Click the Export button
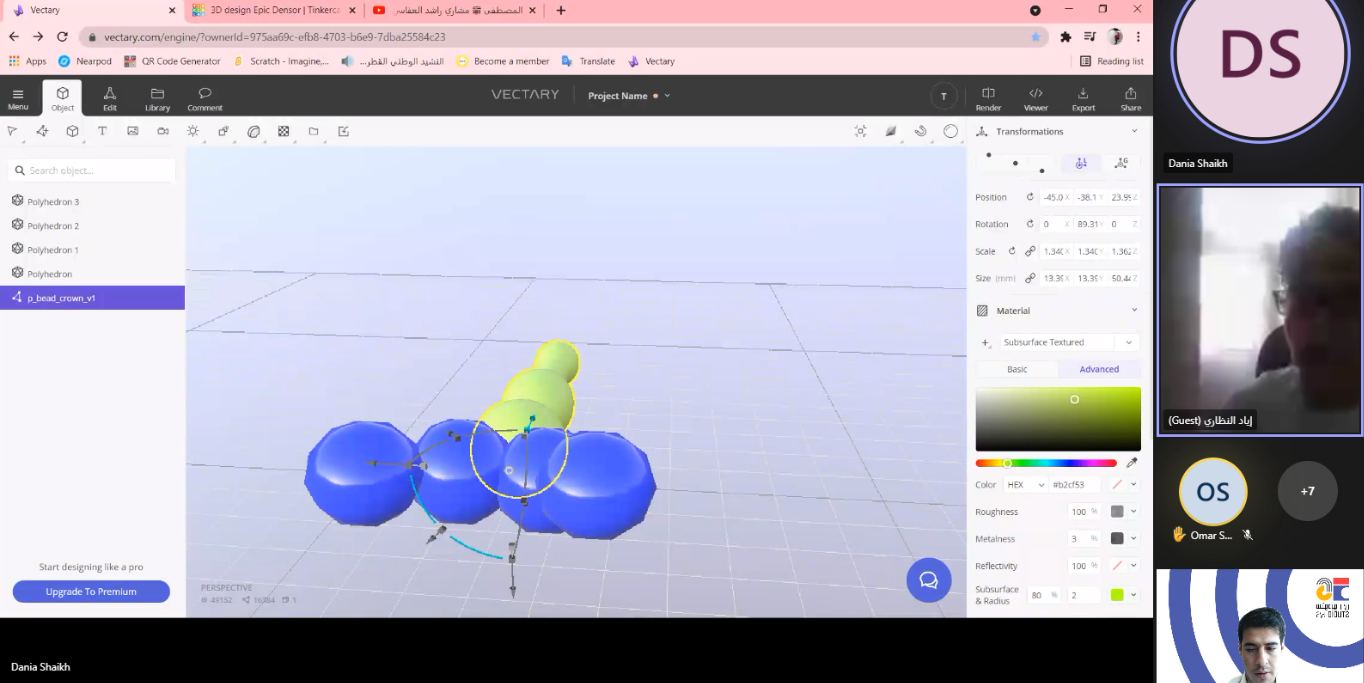The width and height of the screenshot is (1364, 683). [x=1083, y=98]
